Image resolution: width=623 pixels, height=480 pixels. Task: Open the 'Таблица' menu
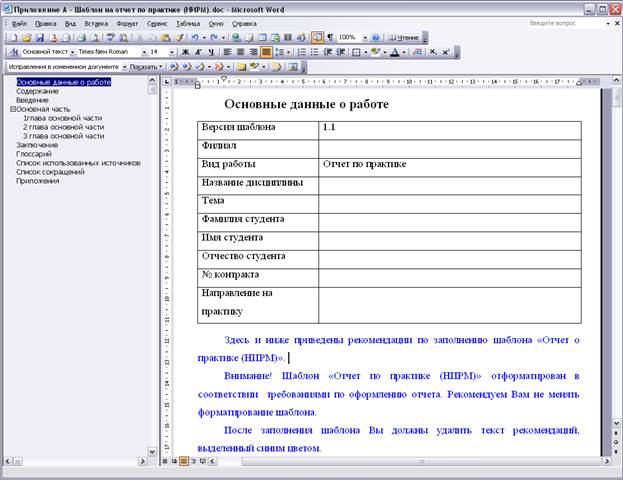[x=187, y=22]
